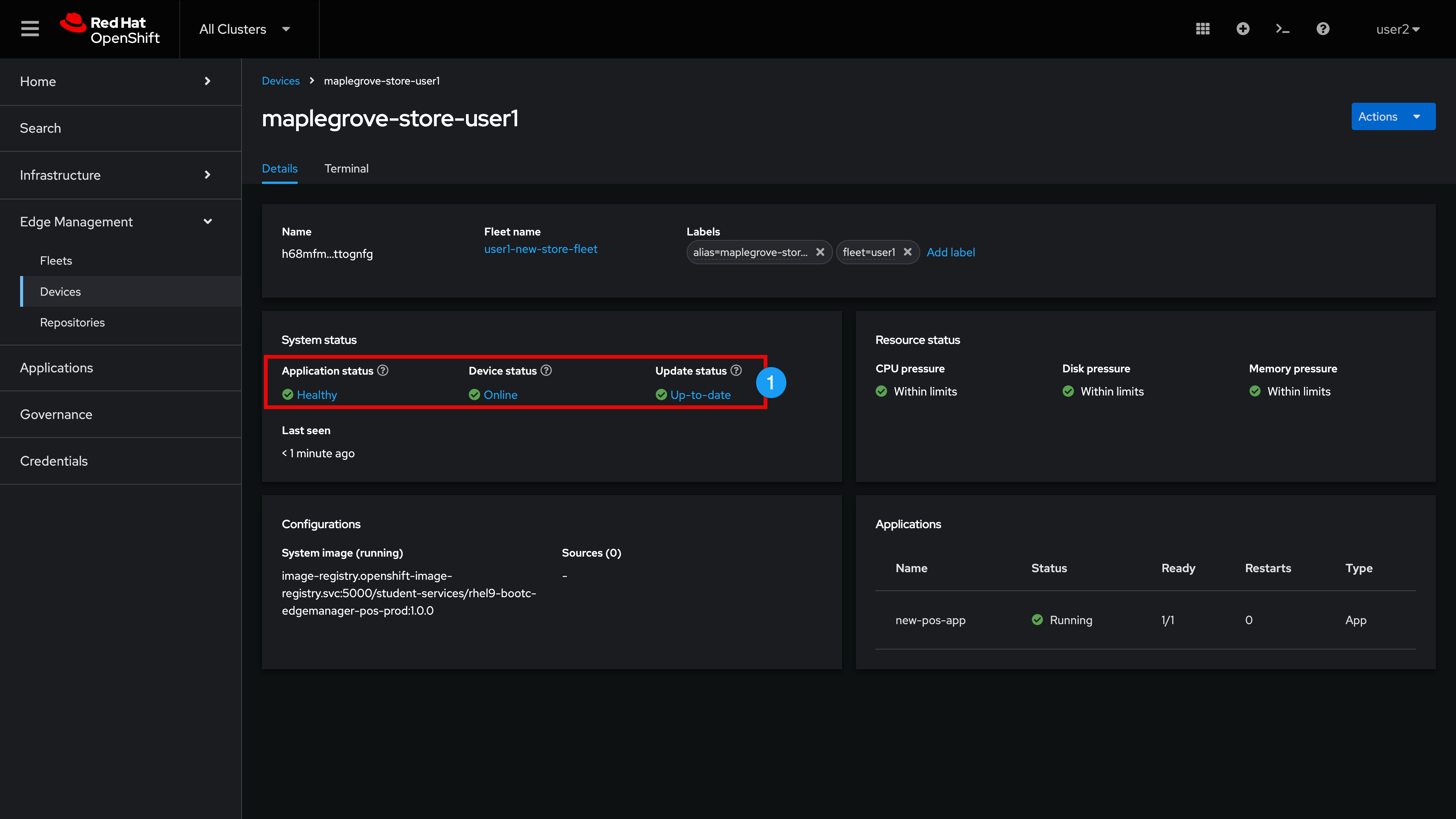Show Device status help tooltip icon
Screen dimensions: 1456x819
[546, 370]
